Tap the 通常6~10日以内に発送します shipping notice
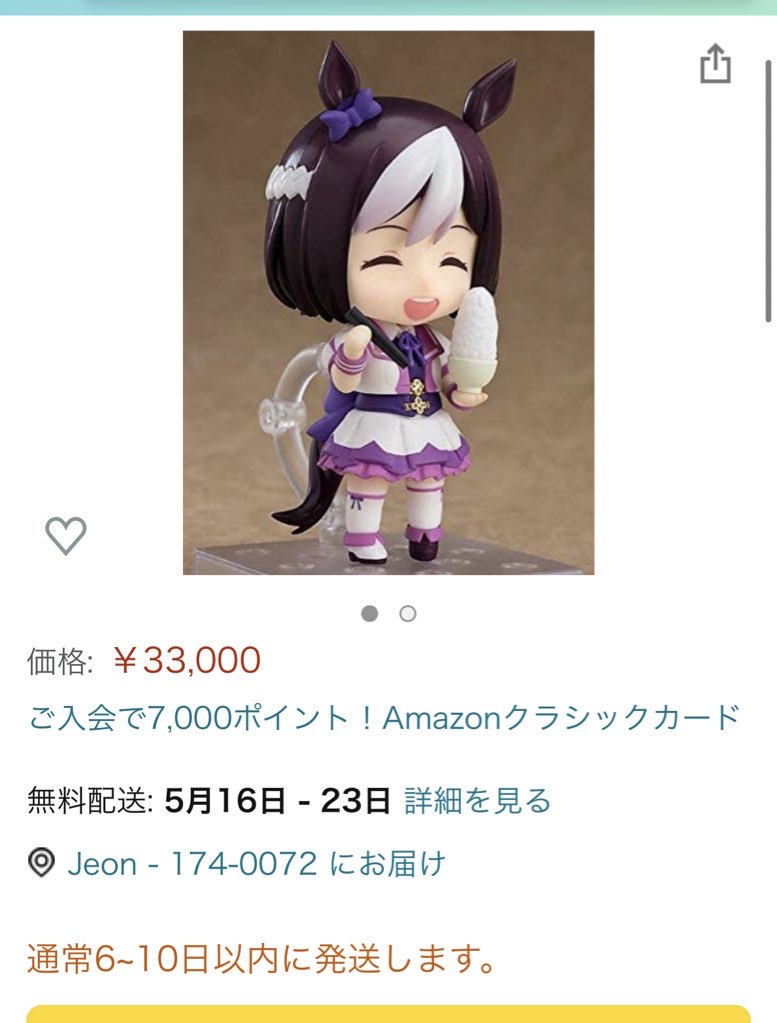Screen dimensions: 777x1023 (262, 959)
